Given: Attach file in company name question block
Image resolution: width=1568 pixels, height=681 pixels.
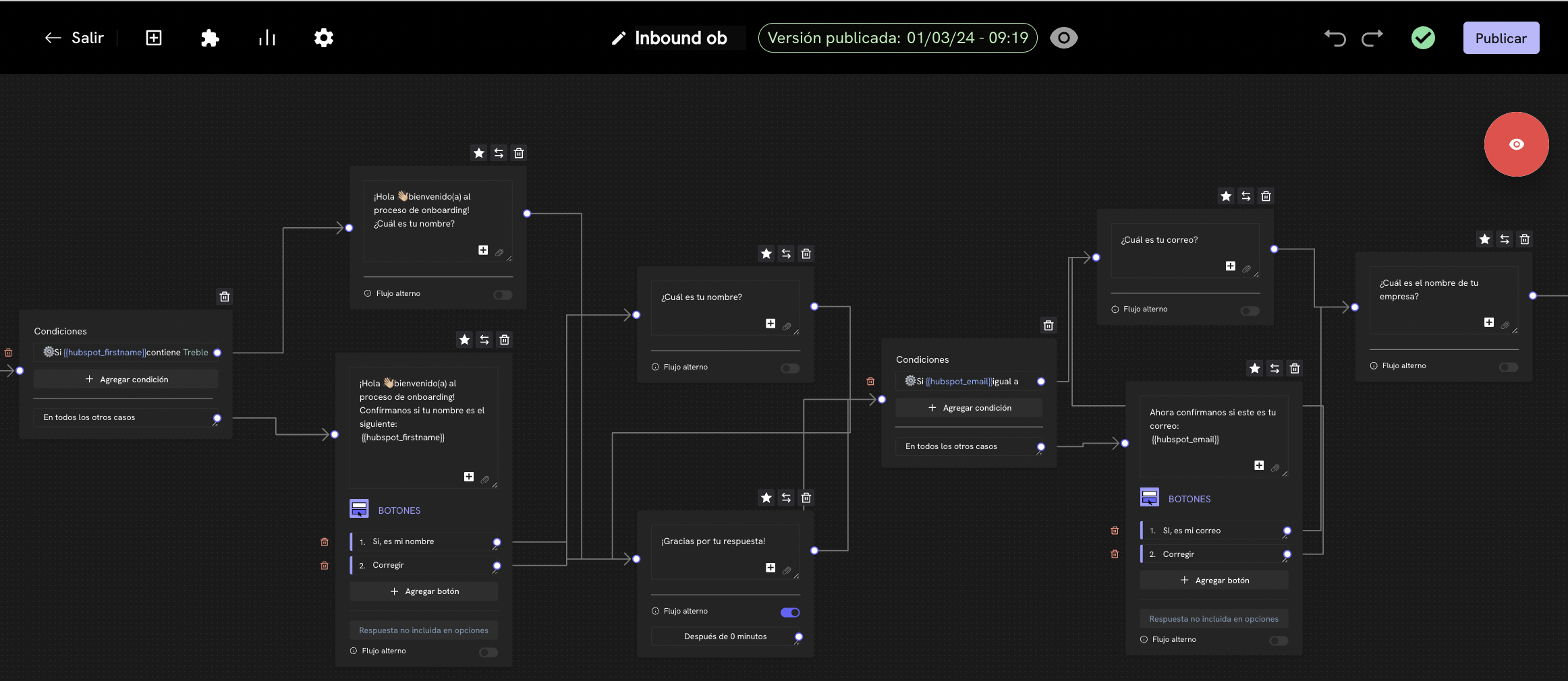Looking at the screenshot, I should coord(1505,325).
